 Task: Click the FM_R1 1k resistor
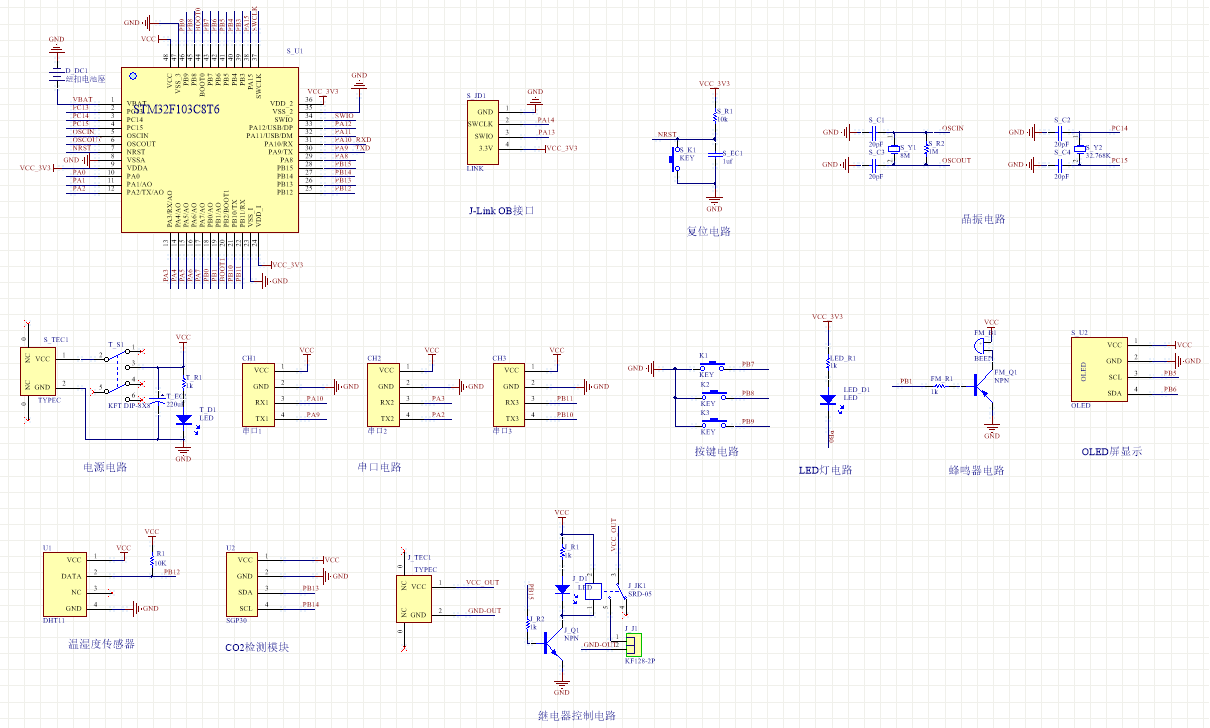(x=939, y=386)
